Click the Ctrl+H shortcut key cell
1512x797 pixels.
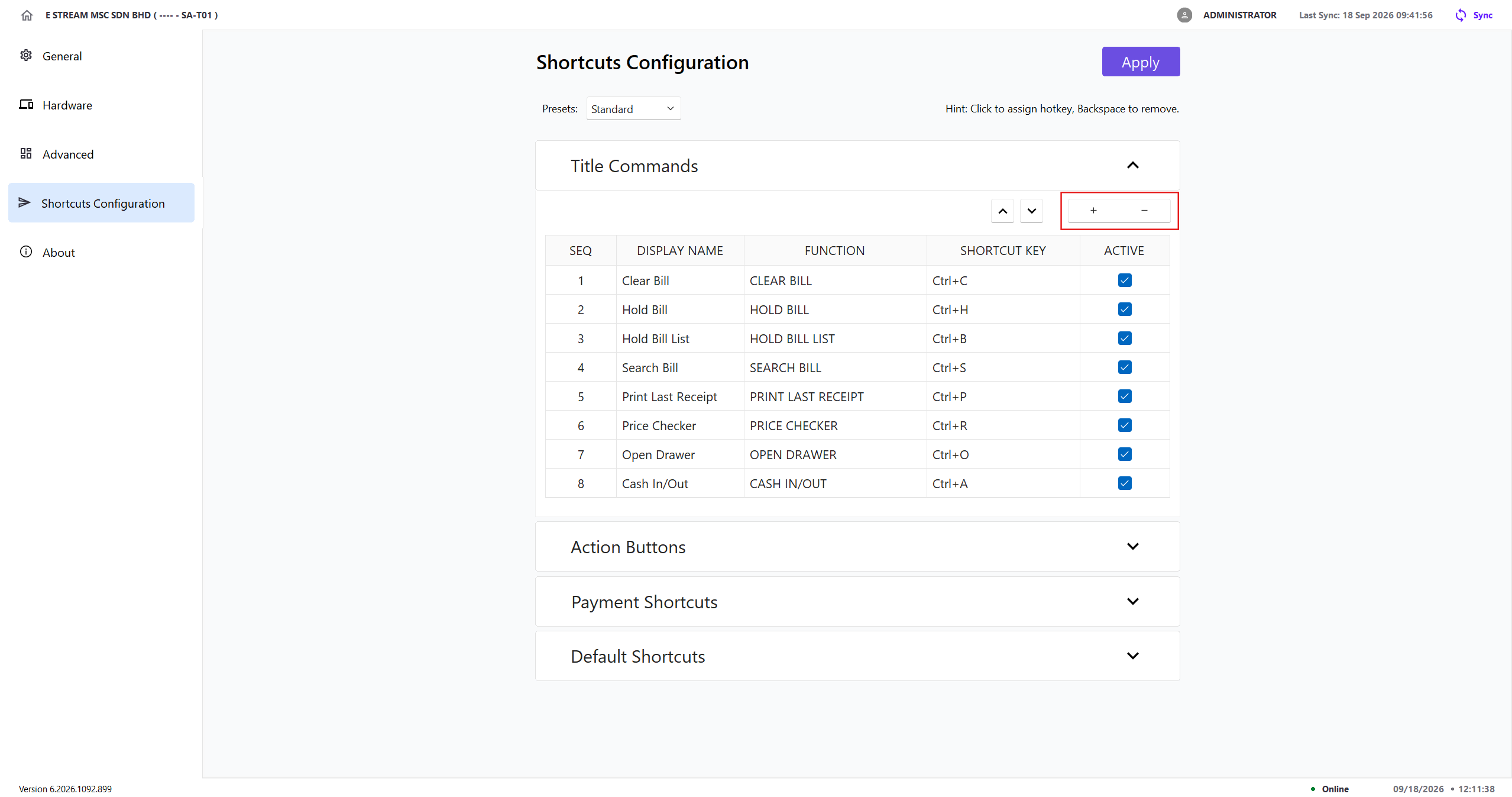1003,309
